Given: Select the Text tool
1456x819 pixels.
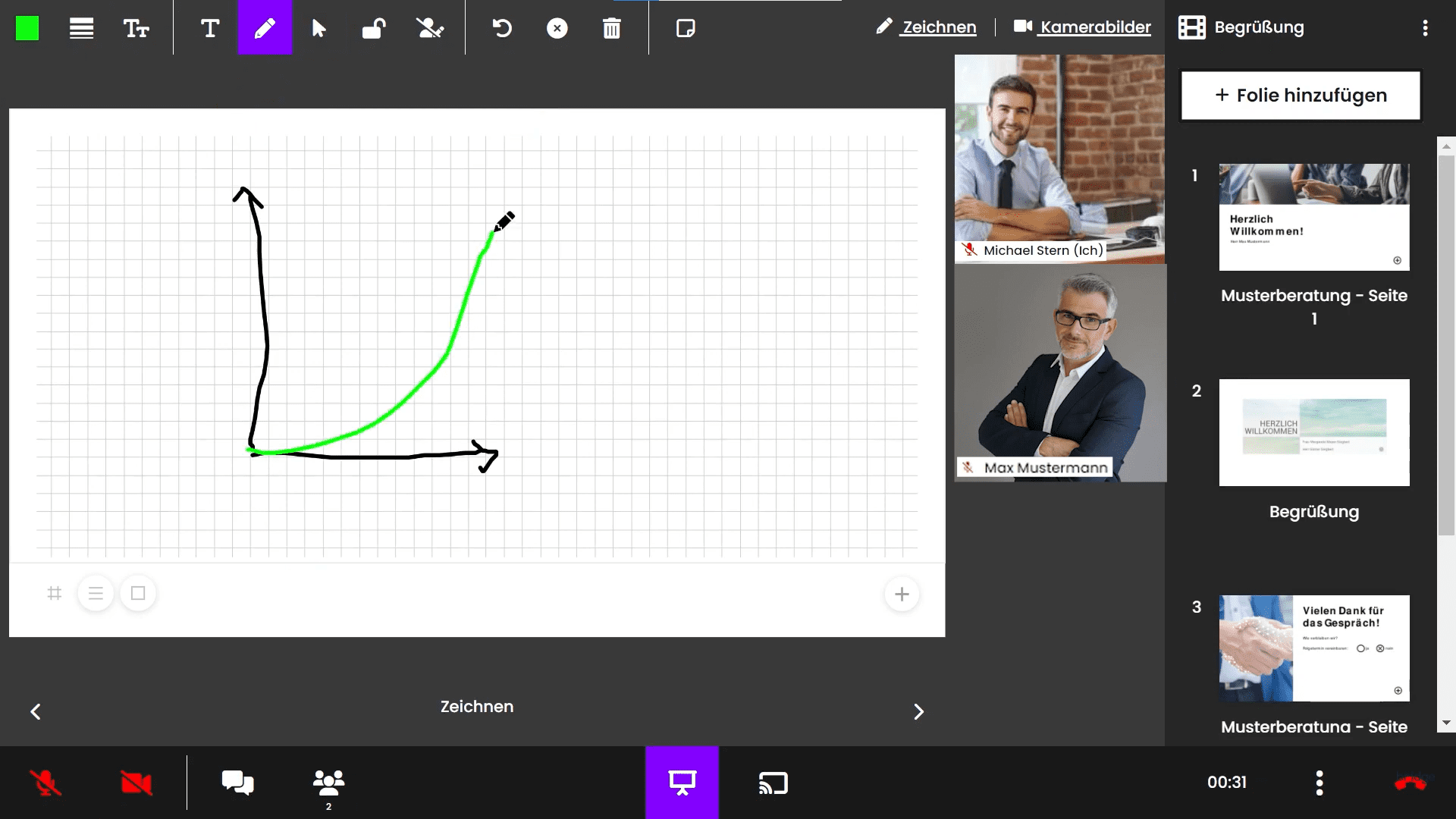Looking at the screenshot, I should pos(210,28).
